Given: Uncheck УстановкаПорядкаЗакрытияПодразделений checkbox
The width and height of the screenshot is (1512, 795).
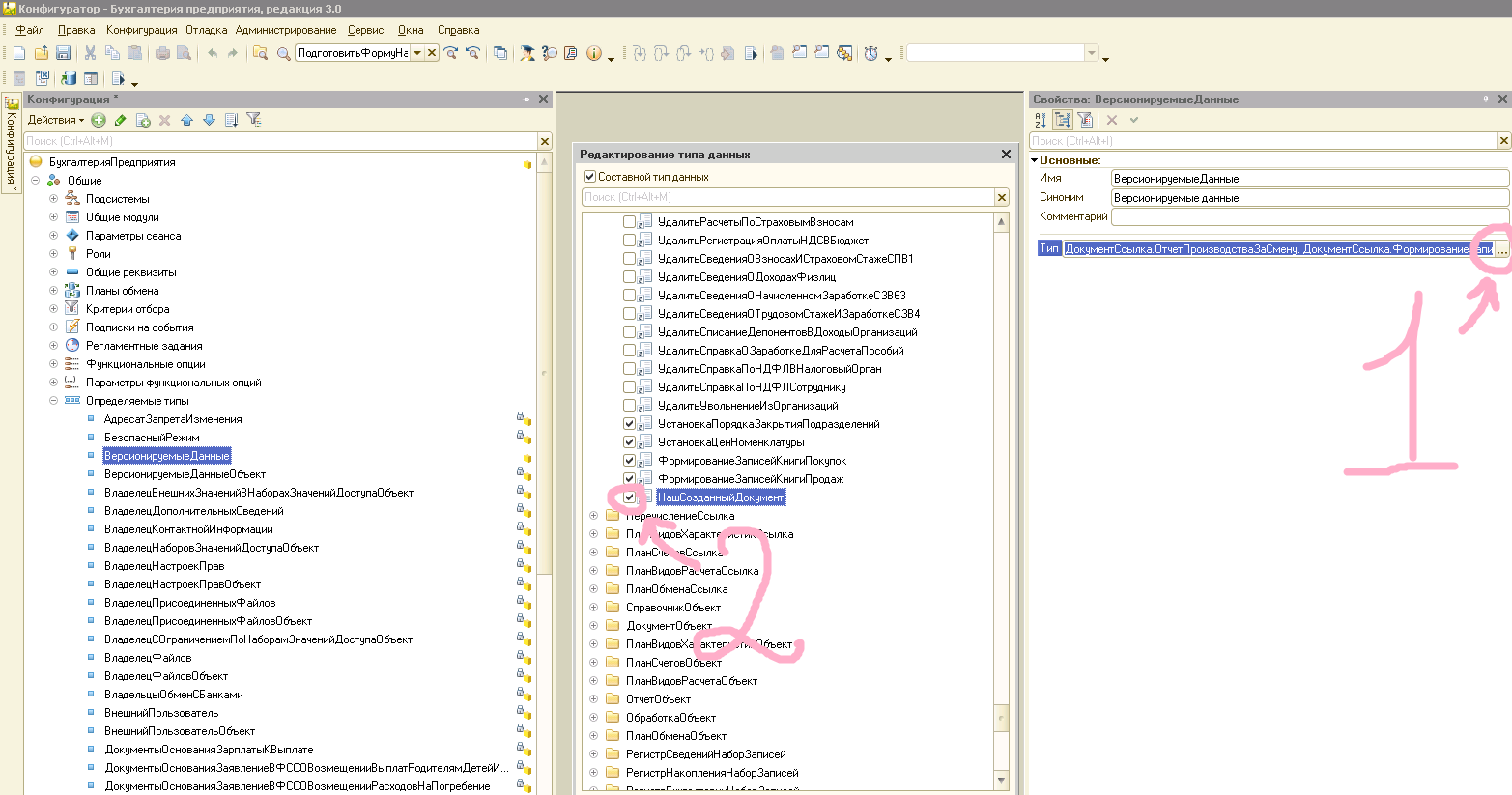Looking at the screenshot, I should [x=630, y=424].
